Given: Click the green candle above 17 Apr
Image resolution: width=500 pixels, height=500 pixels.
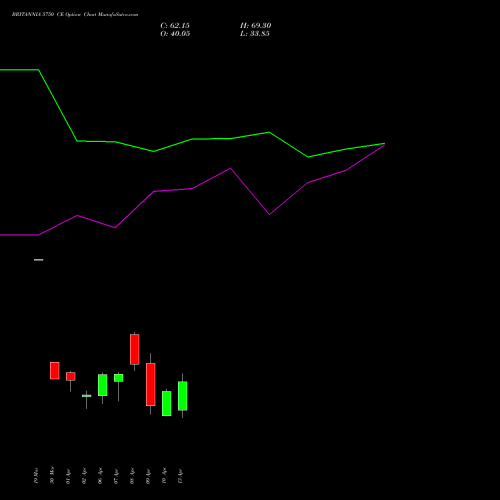Looking at the screenshot, I should point(182,396).
